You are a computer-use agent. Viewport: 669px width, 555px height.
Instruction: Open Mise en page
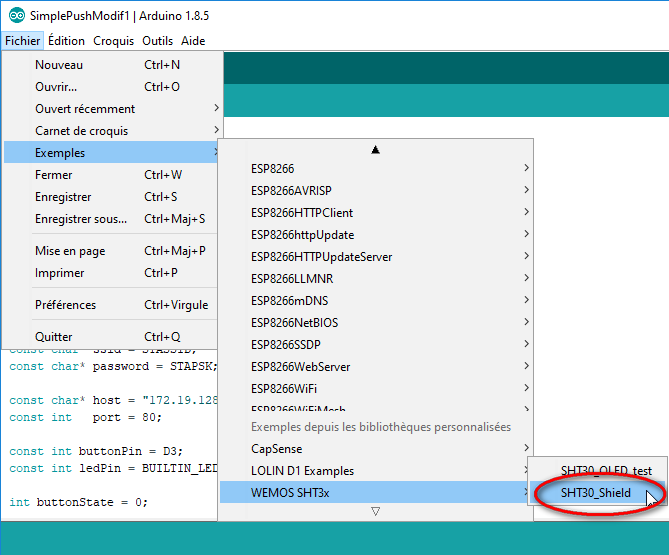tap(111, 251)
